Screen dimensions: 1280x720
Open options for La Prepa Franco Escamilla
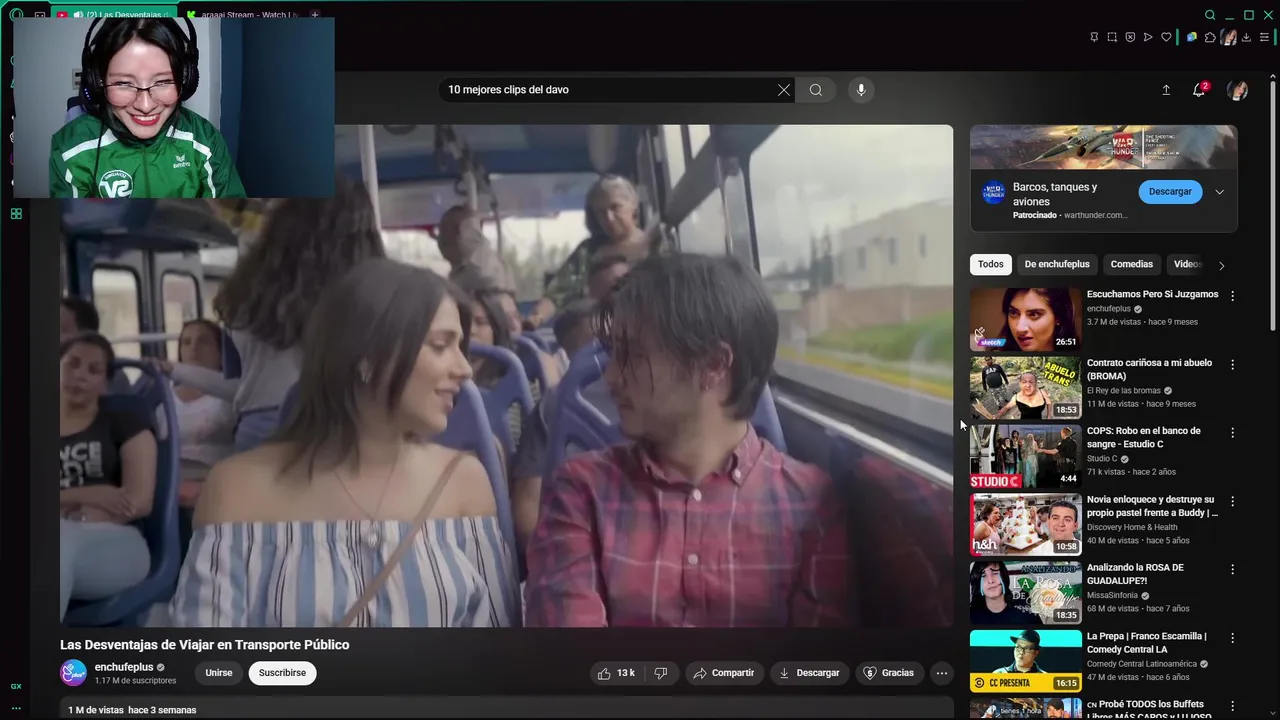point(1232,638)
